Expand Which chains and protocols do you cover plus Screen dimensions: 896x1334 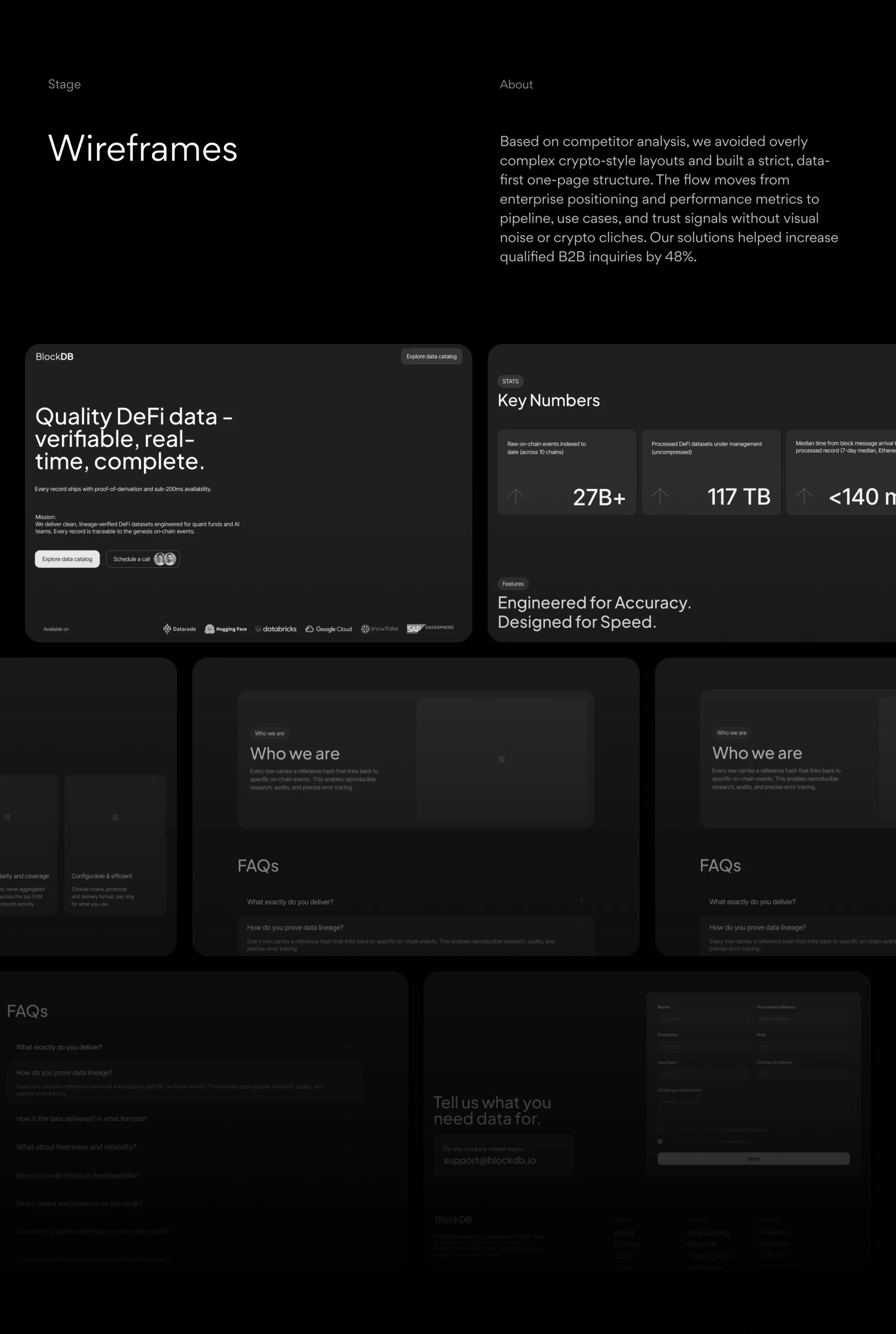coord(349,1202)
